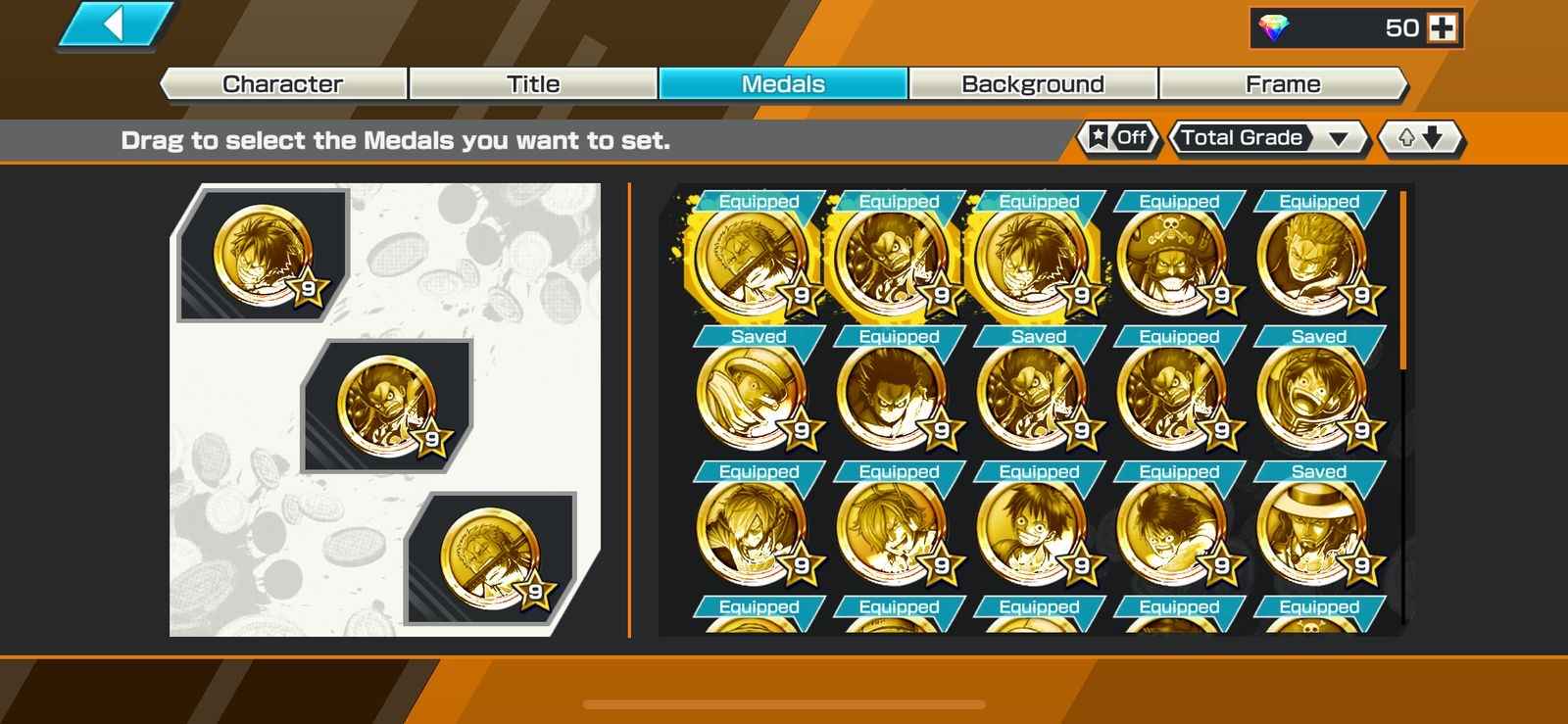Open the Title tab
Screen dimensions: 1568x724
point(533,84)
